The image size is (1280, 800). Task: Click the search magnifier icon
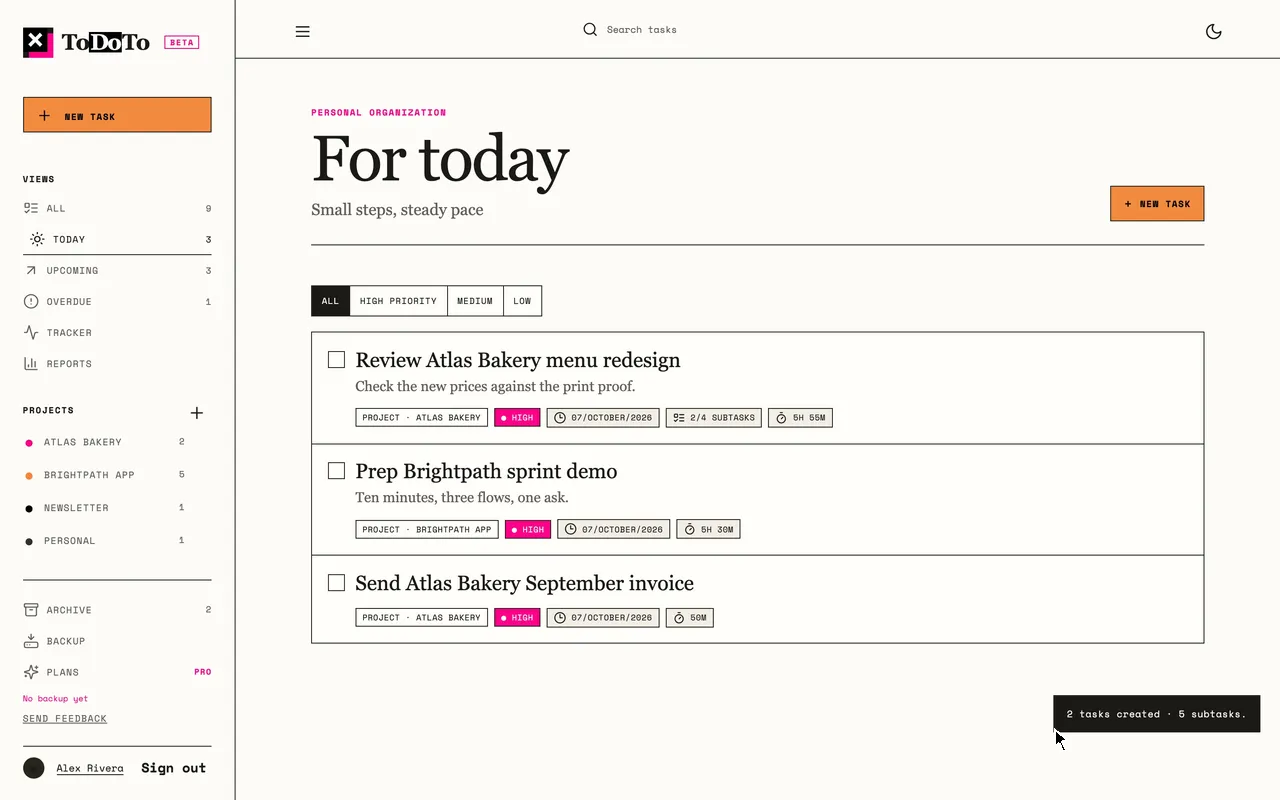point(590,30)
